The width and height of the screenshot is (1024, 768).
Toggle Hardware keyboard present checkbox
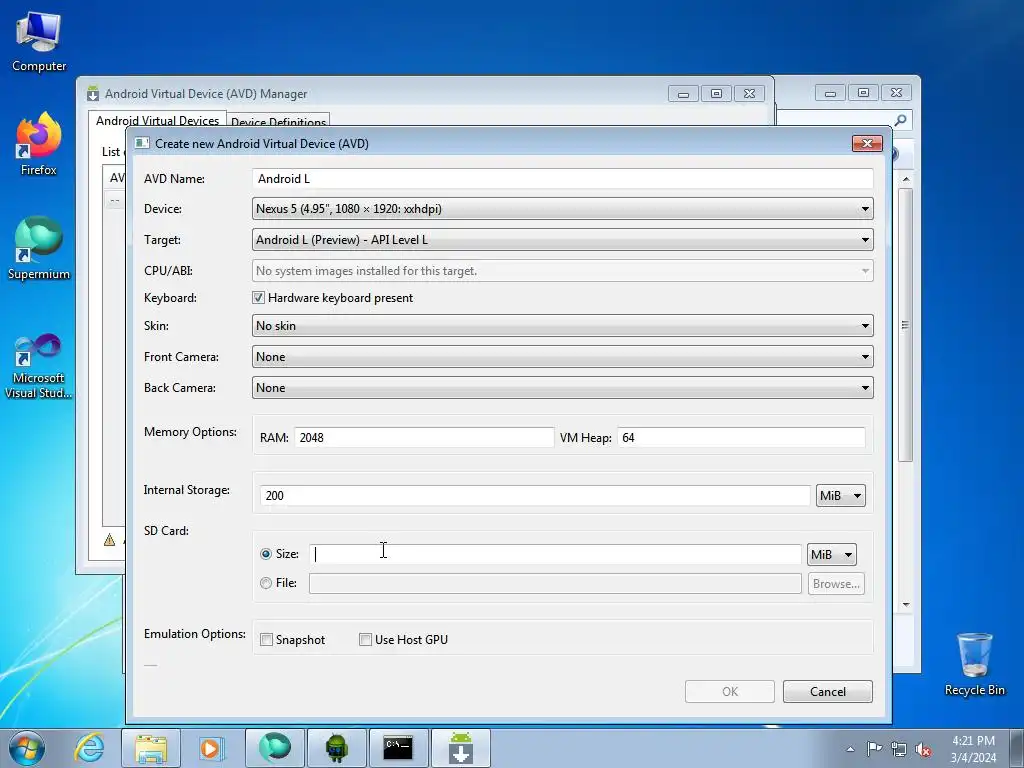259,298
